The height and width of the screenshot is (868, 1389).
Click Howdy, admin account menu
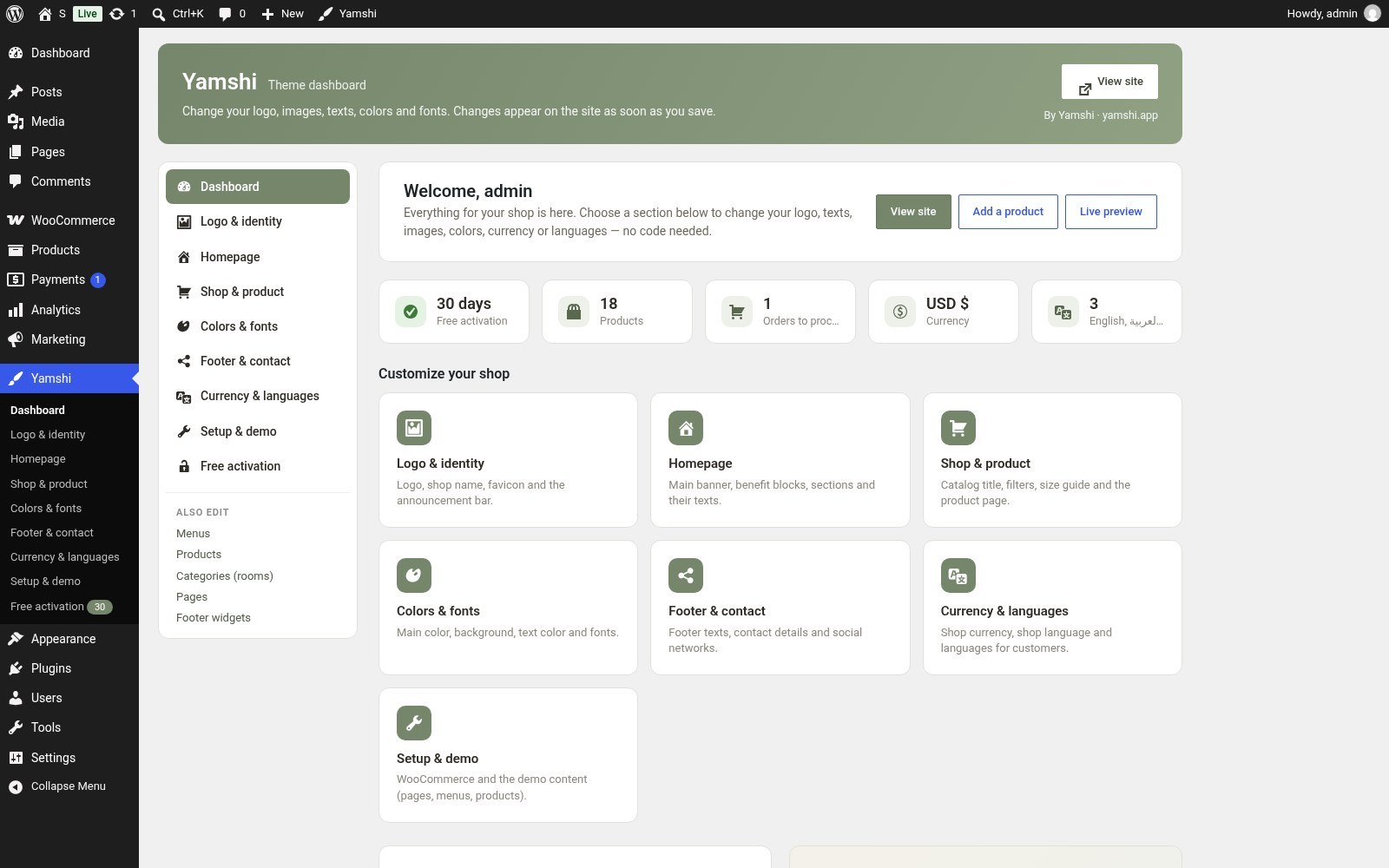(1333, 14)
